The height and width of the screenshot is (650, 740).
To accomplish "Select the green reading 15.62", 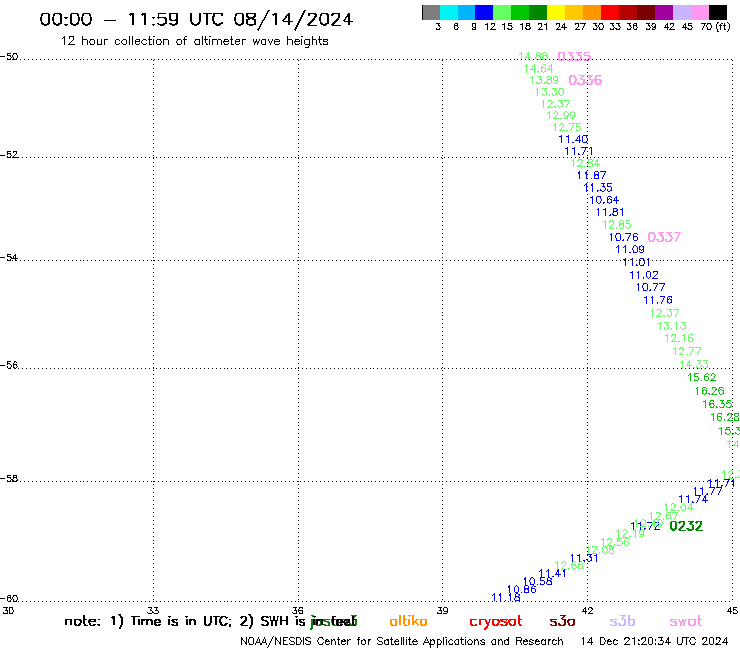I will pos(702,377).
